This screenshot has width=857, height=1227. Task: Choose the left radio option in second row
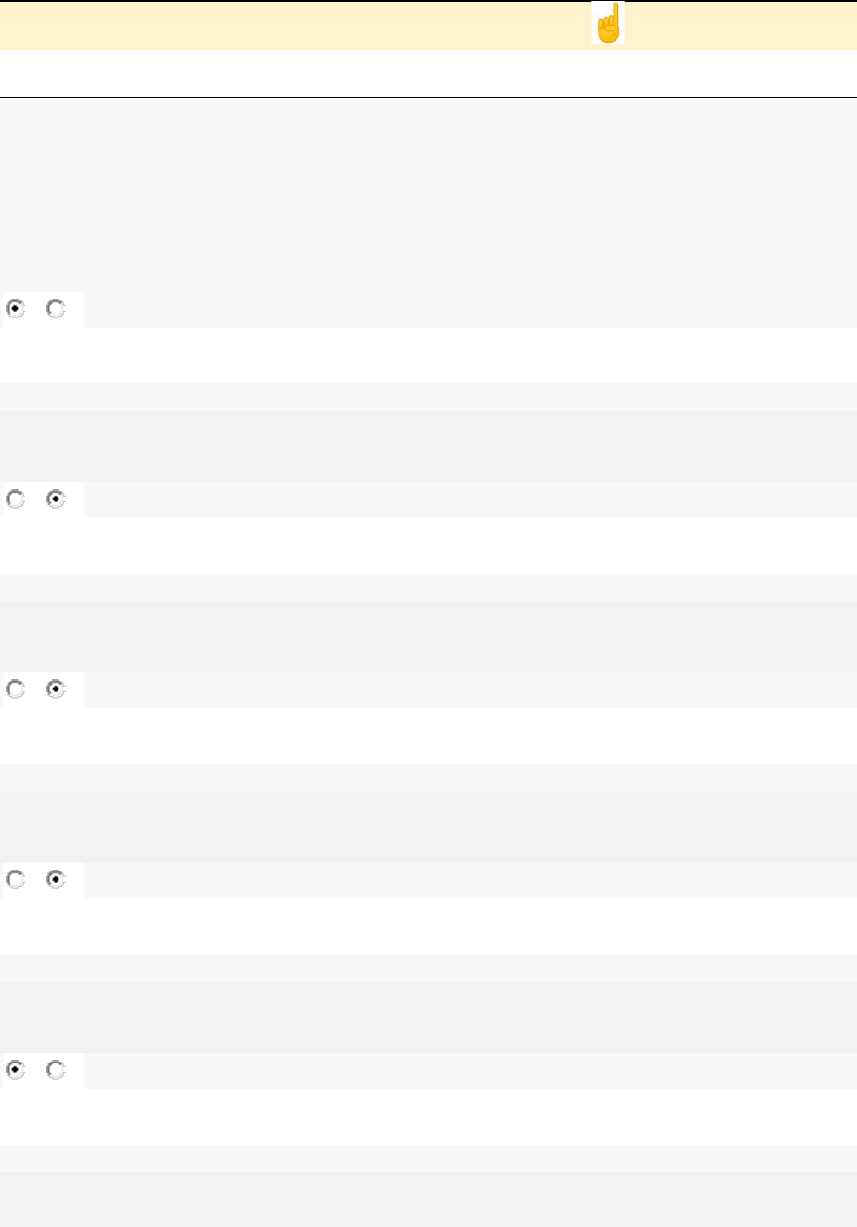click(x=15, y=500)
